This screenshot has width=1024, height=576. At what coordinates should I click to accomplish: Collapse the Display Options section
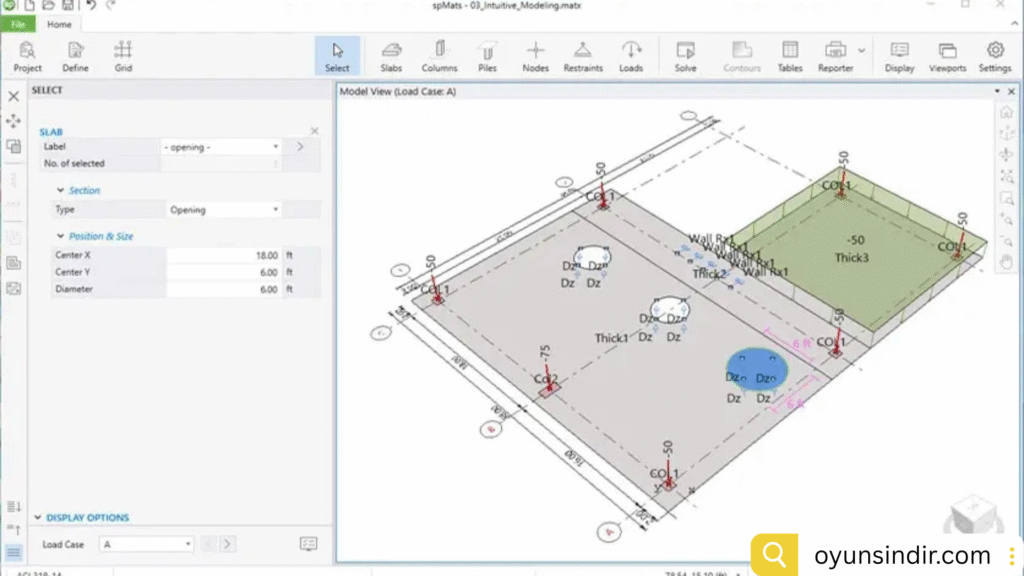tap(38, 518)
